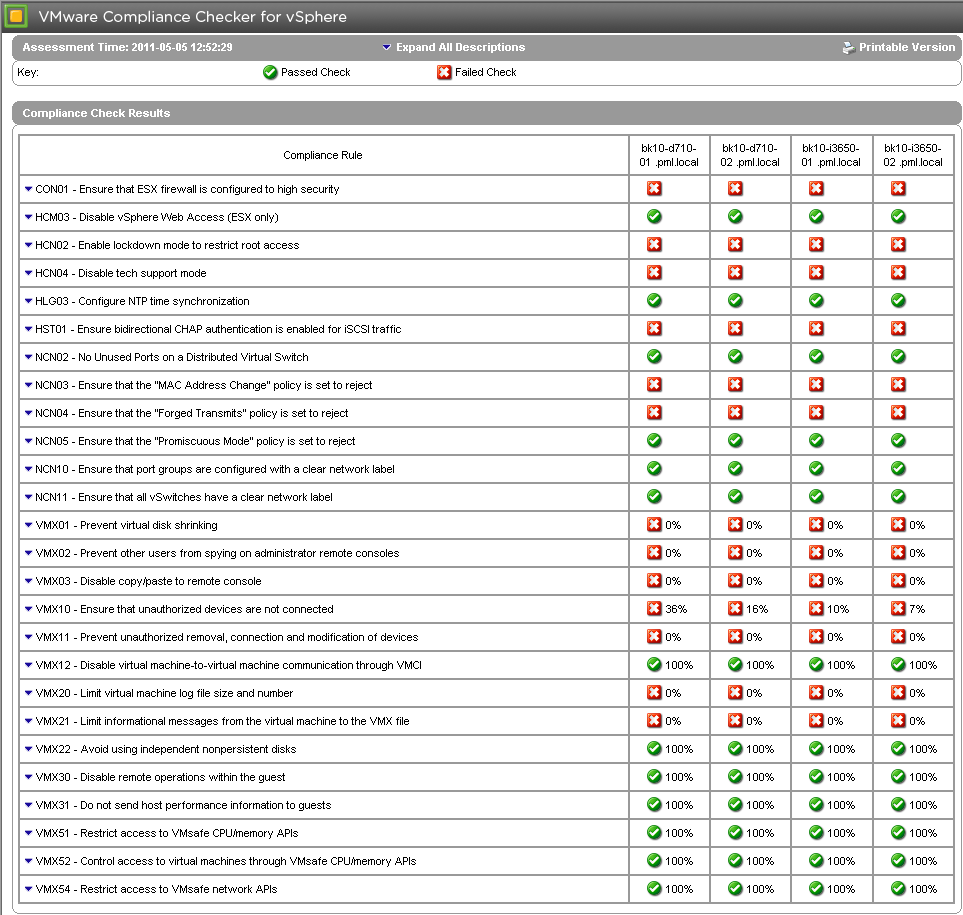The height and width of the screenshot is (915, 963).
Task: Click the red Failed Check key icon
Action: [x=444, y=72]
